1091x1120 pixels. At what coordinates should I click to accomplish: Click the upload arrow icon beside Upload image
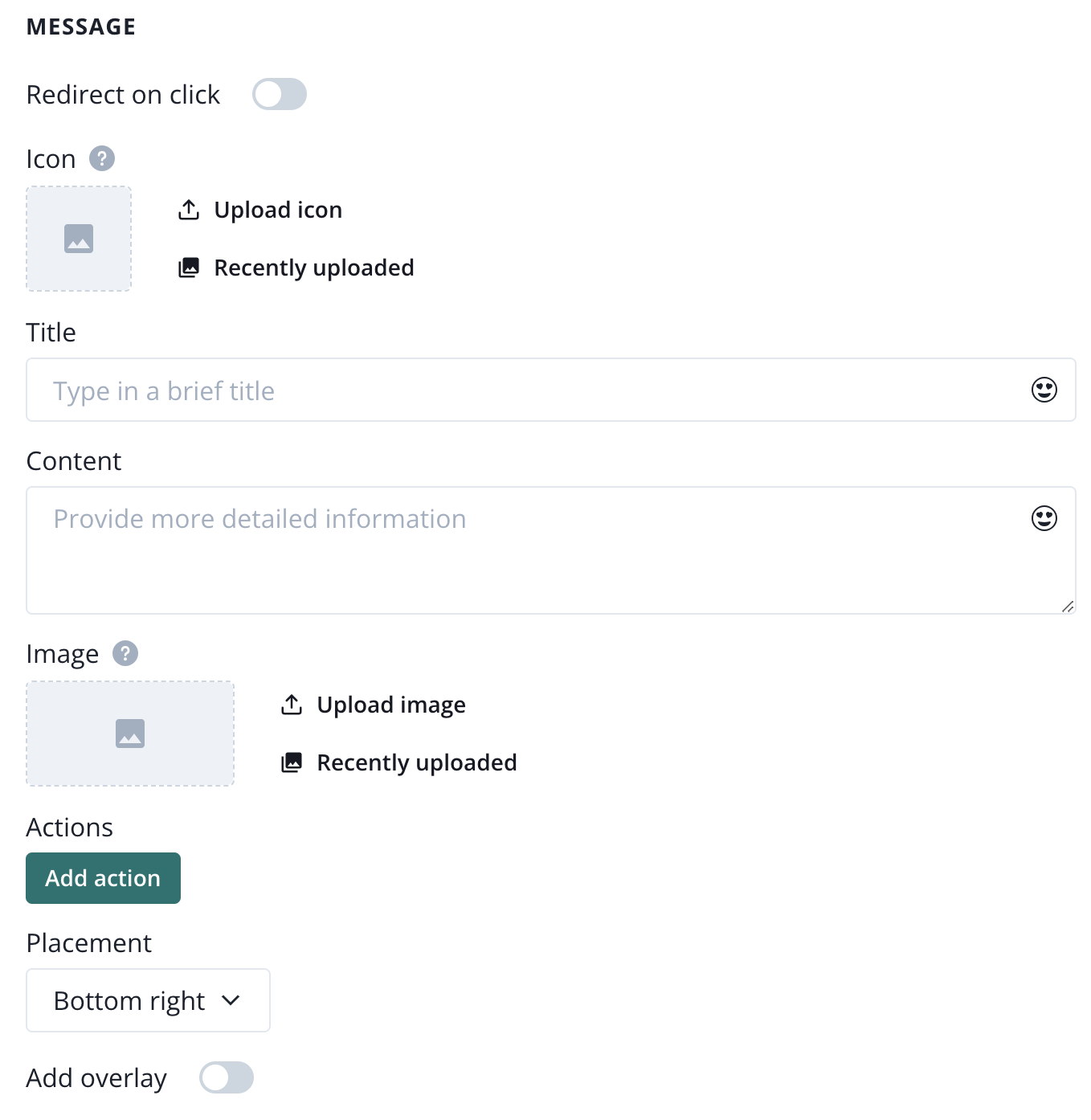[292, 705]
